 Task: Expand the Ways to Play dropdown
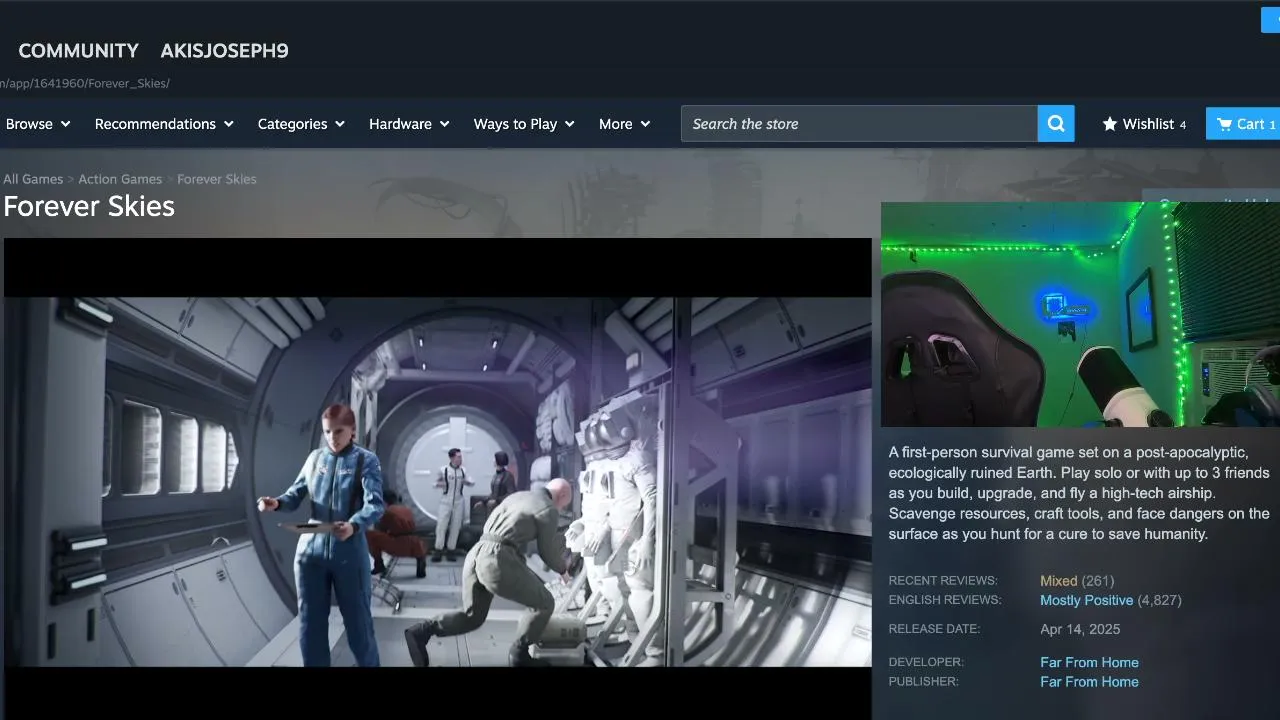pos(524,124)
